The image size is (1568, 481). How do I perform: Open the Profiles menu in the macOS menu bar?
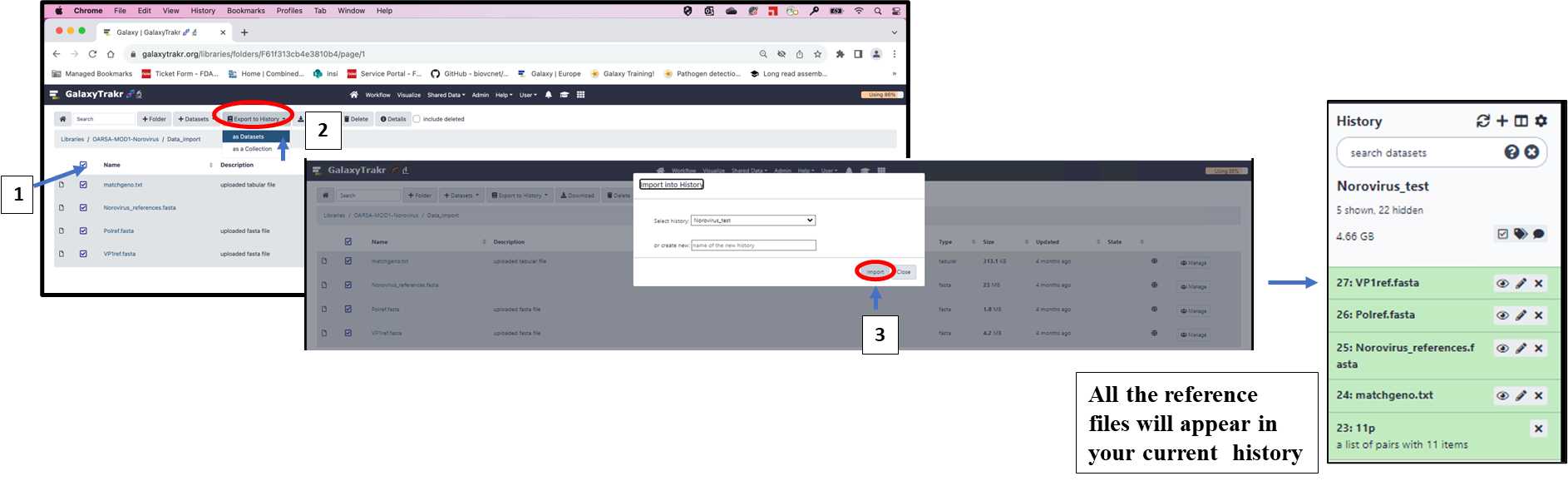click(289, 11)
